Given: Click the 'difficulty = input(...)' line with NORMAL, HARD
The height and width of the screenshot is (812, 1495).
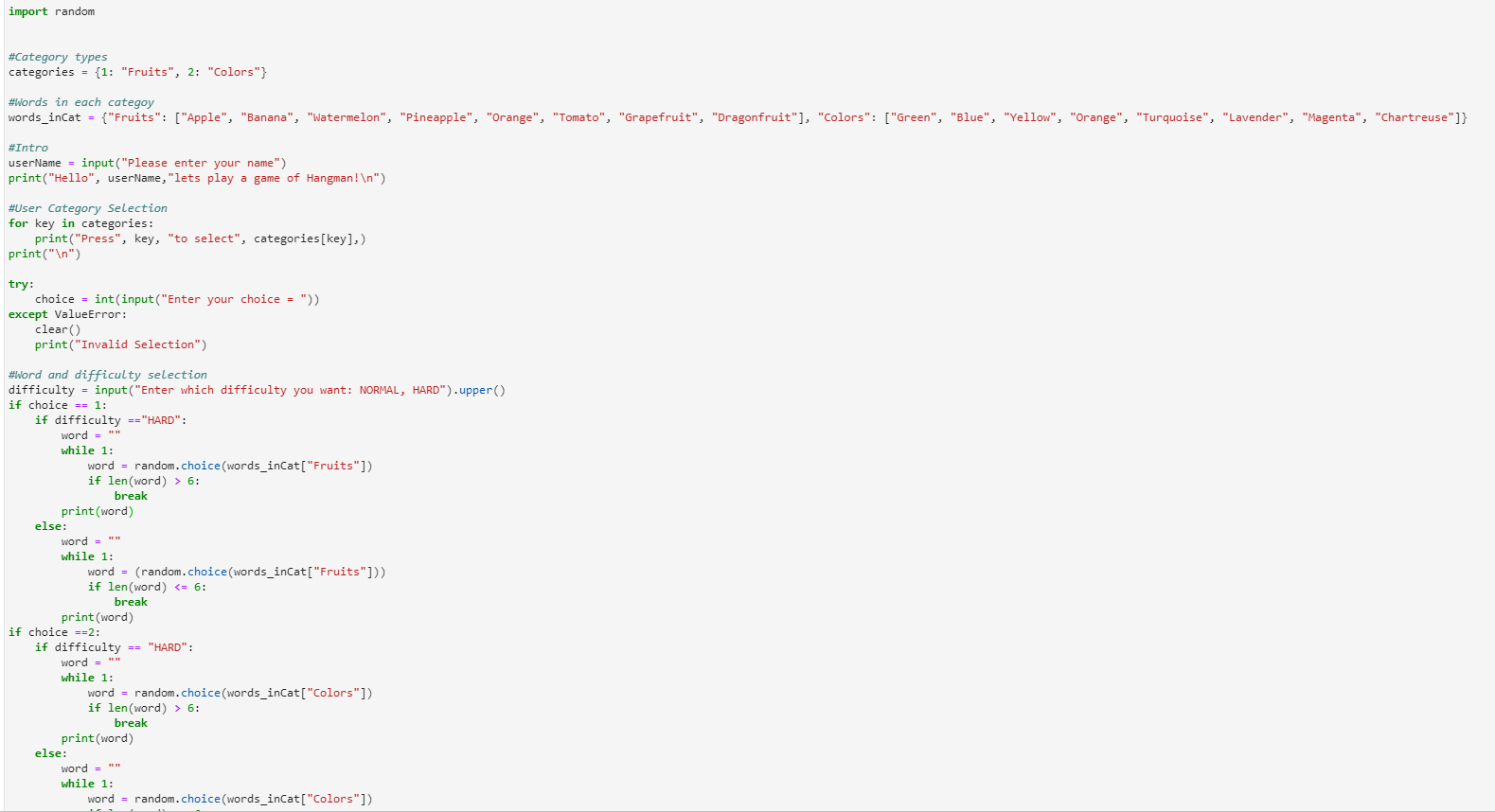Looking at the screenshot, I should click(x=257, y=390).
